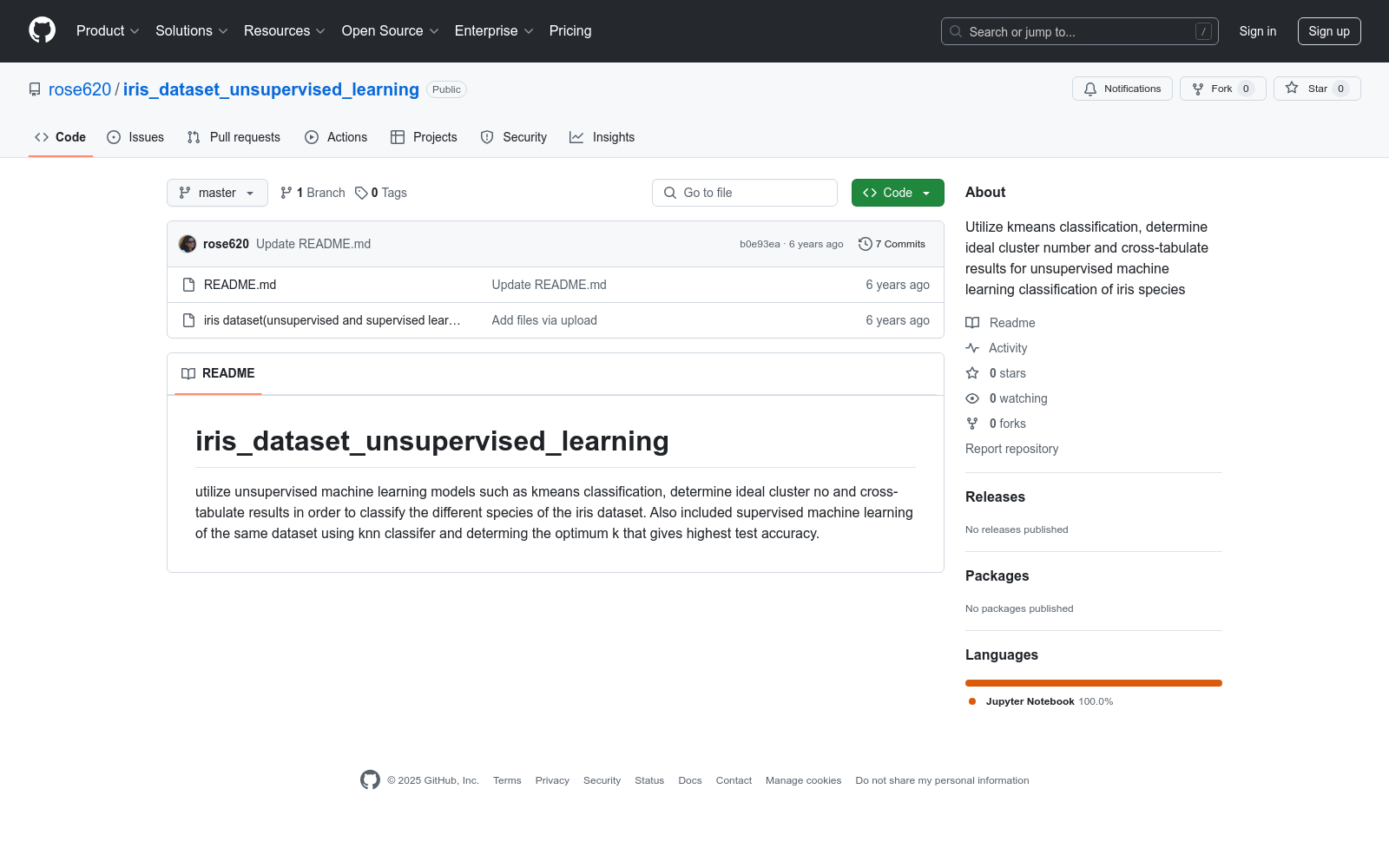Open the Add files via upload commit
Viewport: 1389px width, 868px height.
click(x=544, y=320)
